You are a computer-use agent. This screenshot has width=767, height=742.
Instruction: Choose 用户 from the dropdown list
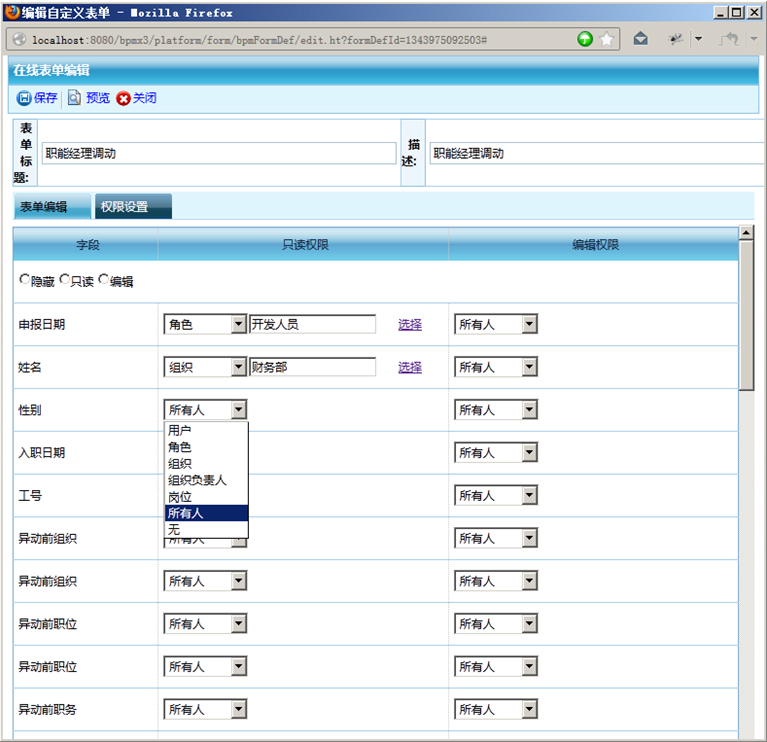pyautogui.click(x=206, y=430)
